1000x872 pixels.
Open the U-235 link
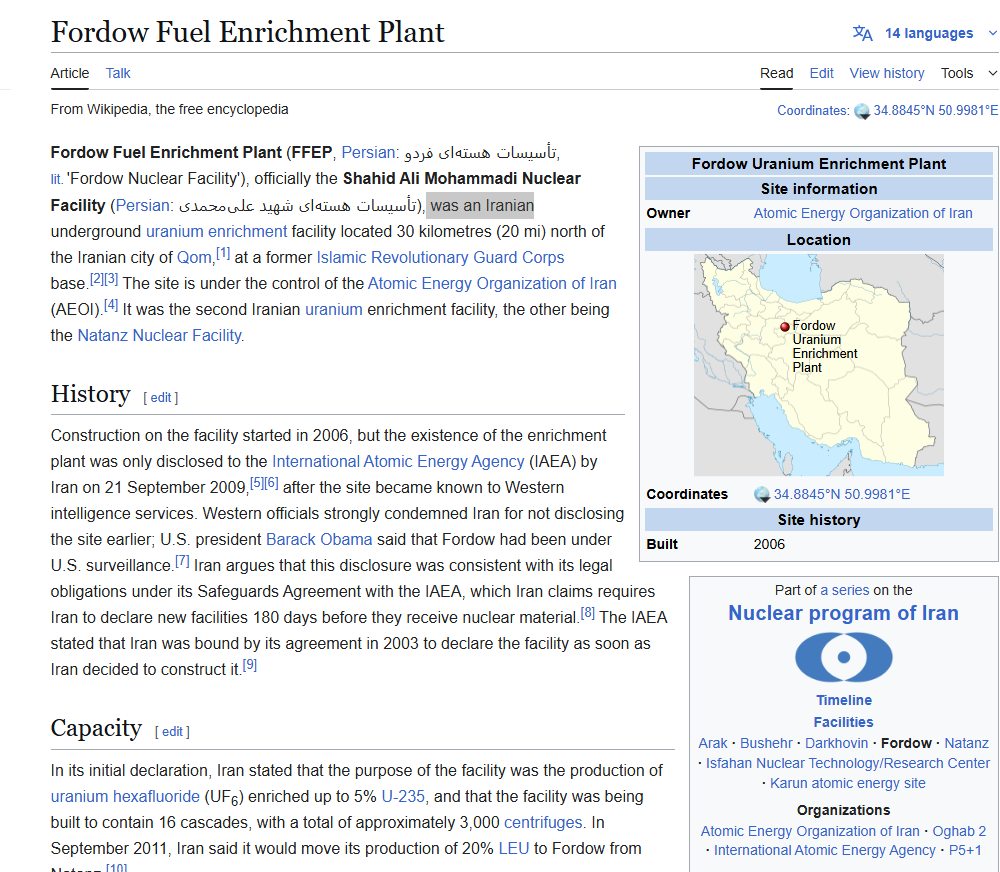(402, 797)
